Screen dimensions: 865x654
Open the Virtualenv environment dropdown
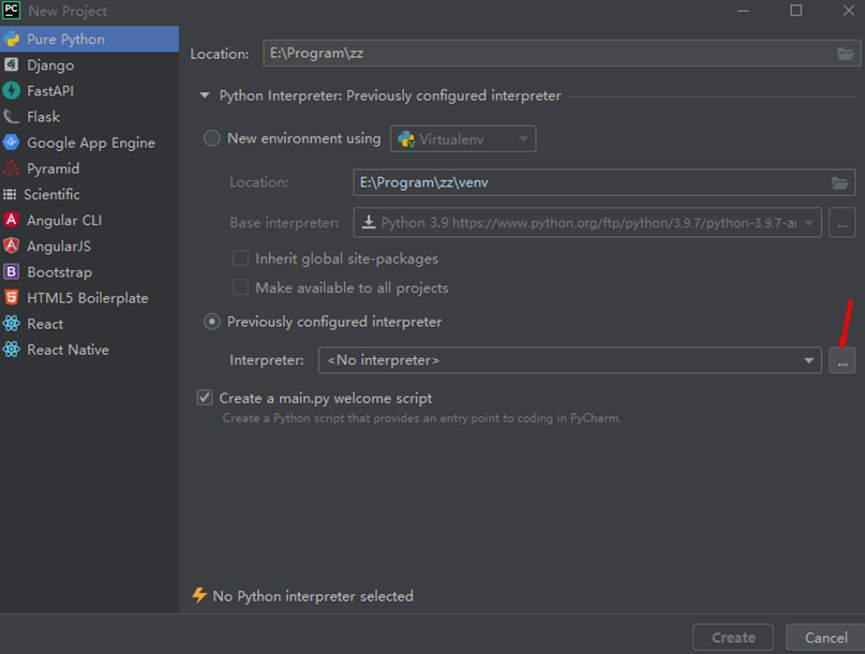click(x=463, y=139)
